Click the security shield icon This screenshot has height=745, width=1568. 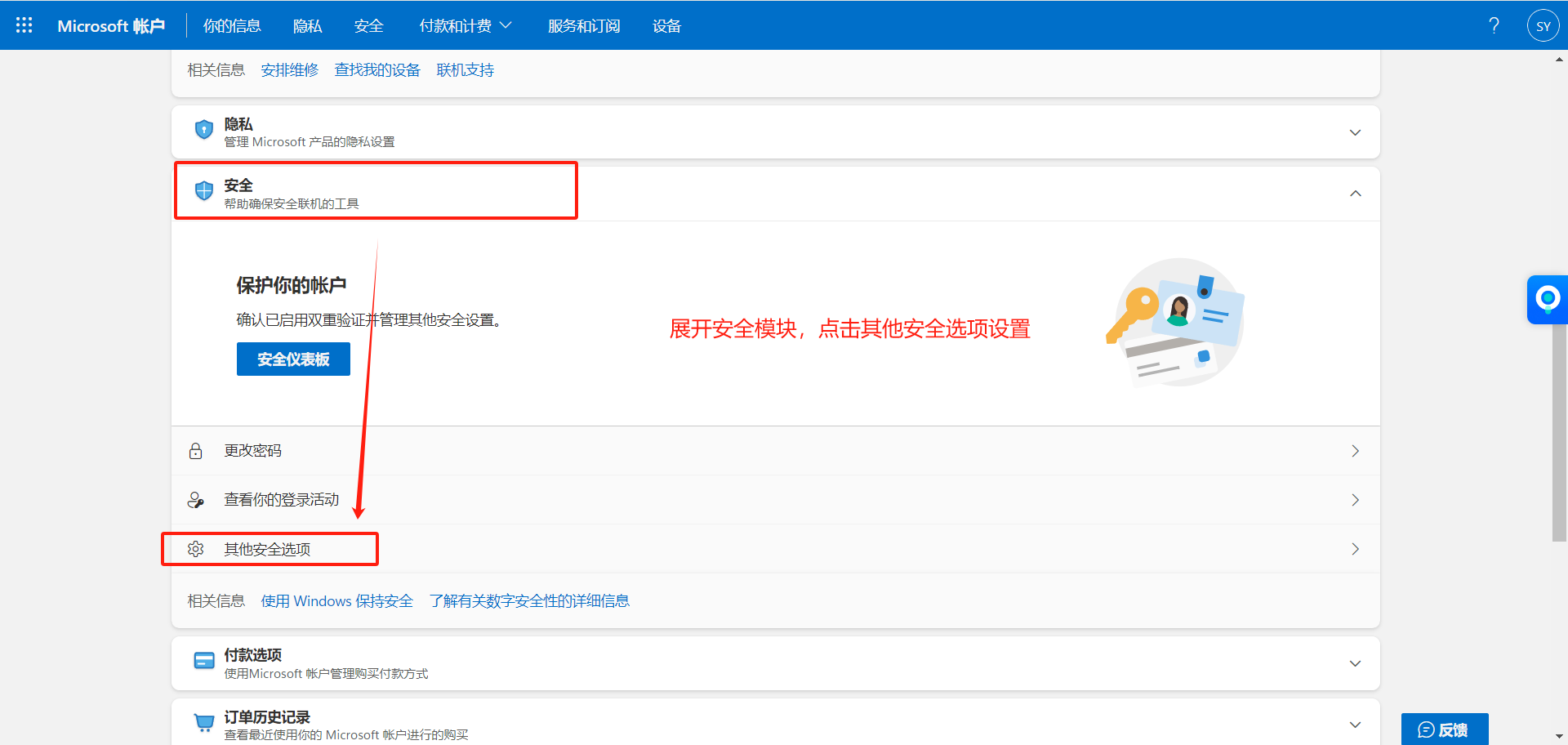(x=204, y=190)
